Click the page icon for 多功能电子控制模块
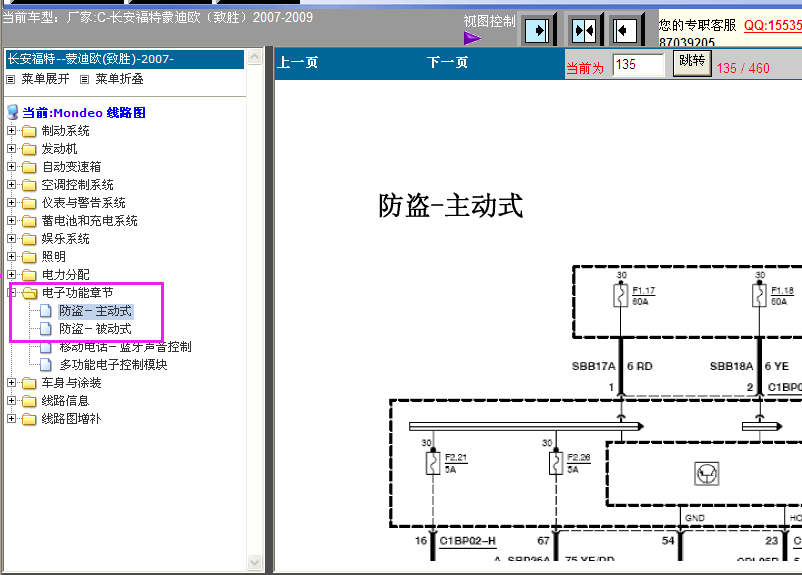 click(46, 365)
